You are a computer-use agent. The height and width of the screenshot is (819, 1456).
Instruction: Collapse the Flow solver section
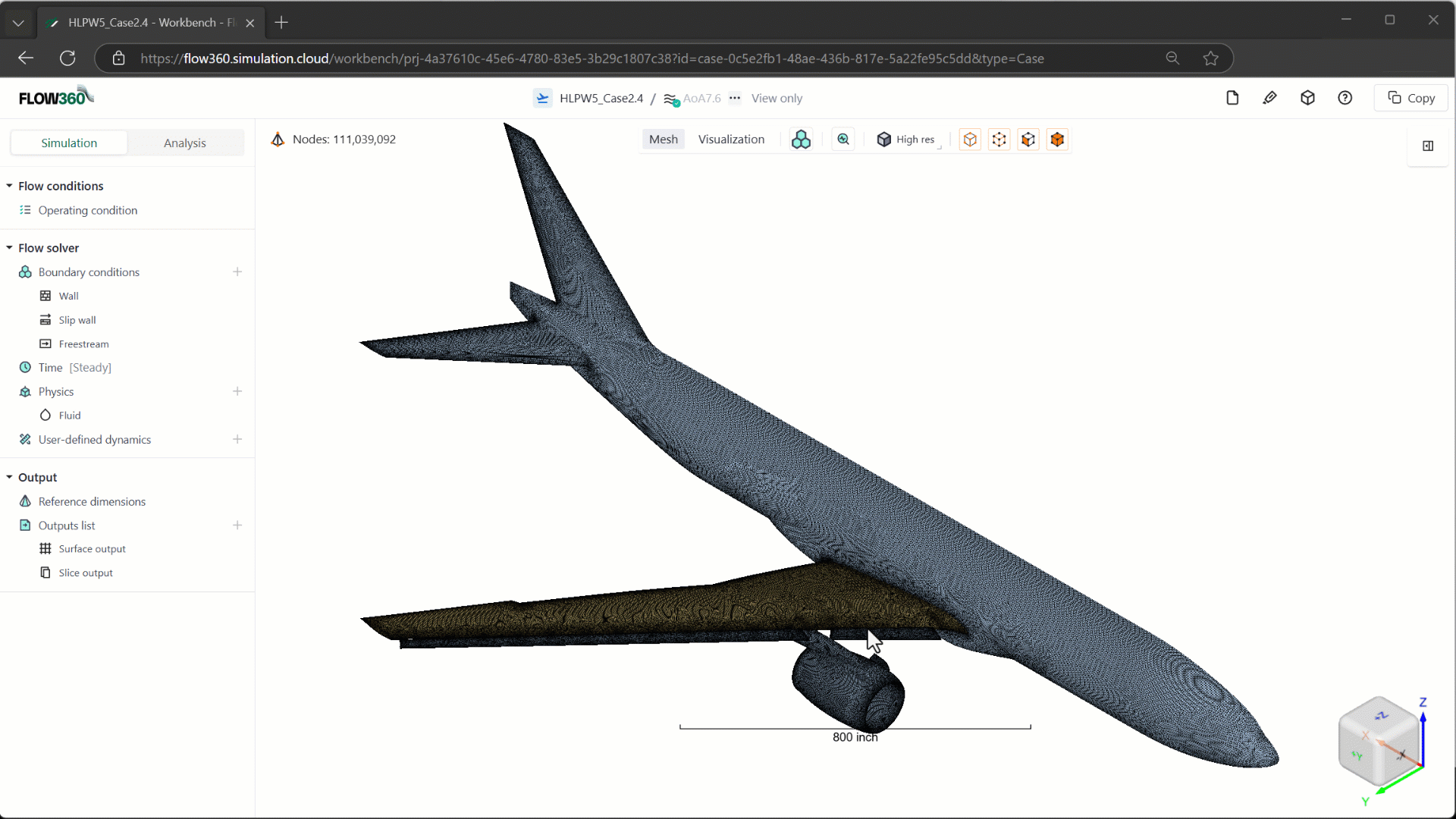[9, 247]
